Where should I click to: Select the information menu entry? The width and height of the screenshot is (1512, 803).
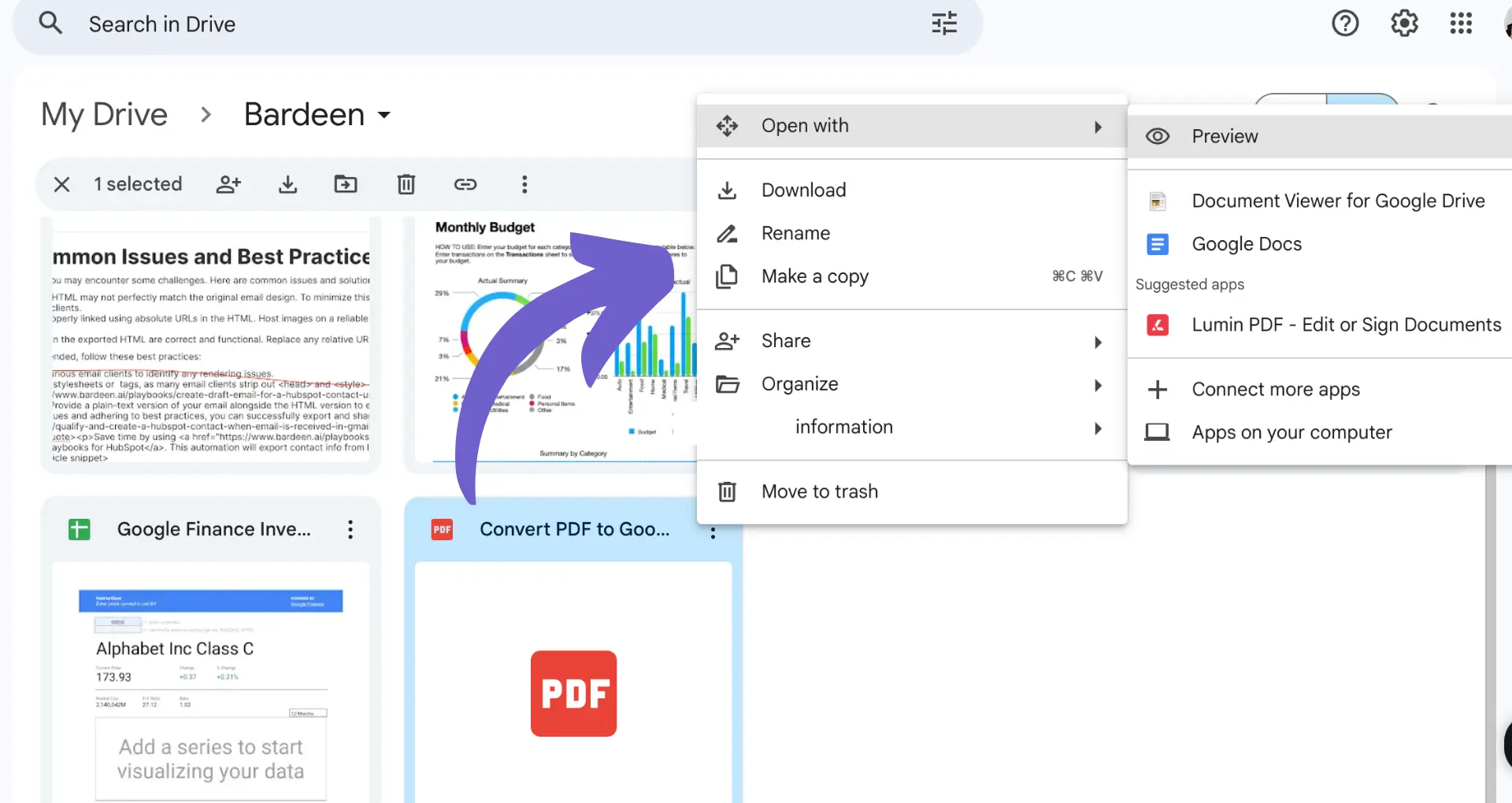912,427
